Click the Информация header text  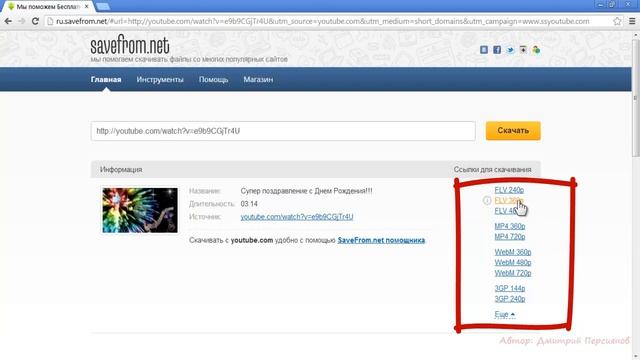[121, 169]
